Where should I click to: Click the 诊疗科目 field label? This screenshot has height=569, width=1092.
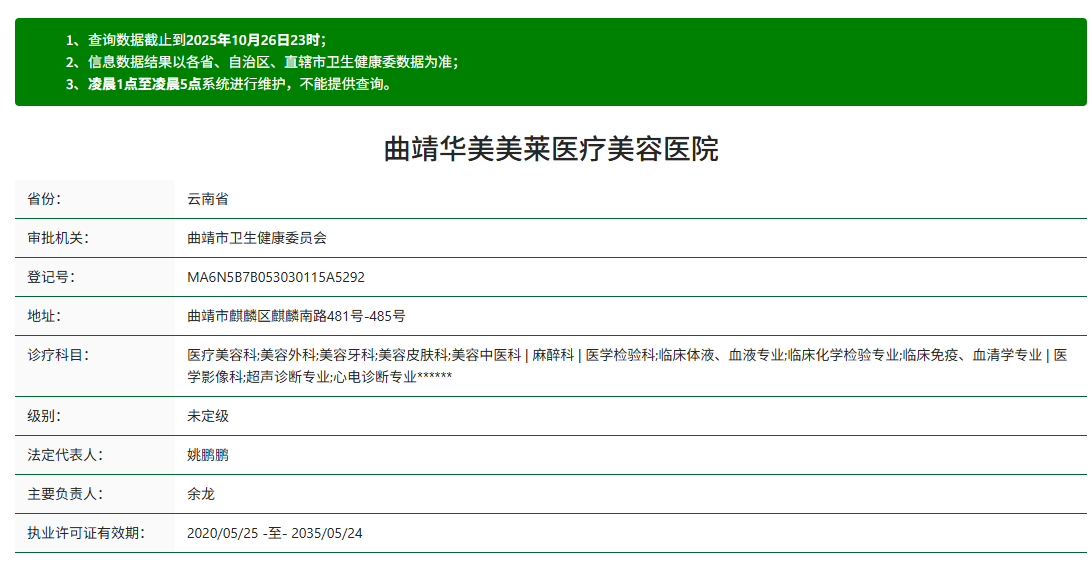58,355
